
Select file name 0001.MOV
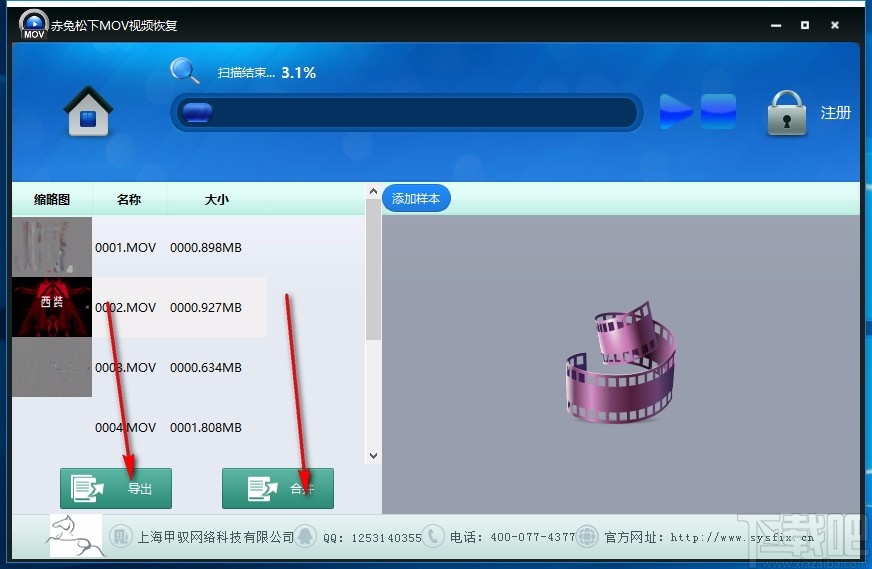pyautogui.click(x=126, y=248)
